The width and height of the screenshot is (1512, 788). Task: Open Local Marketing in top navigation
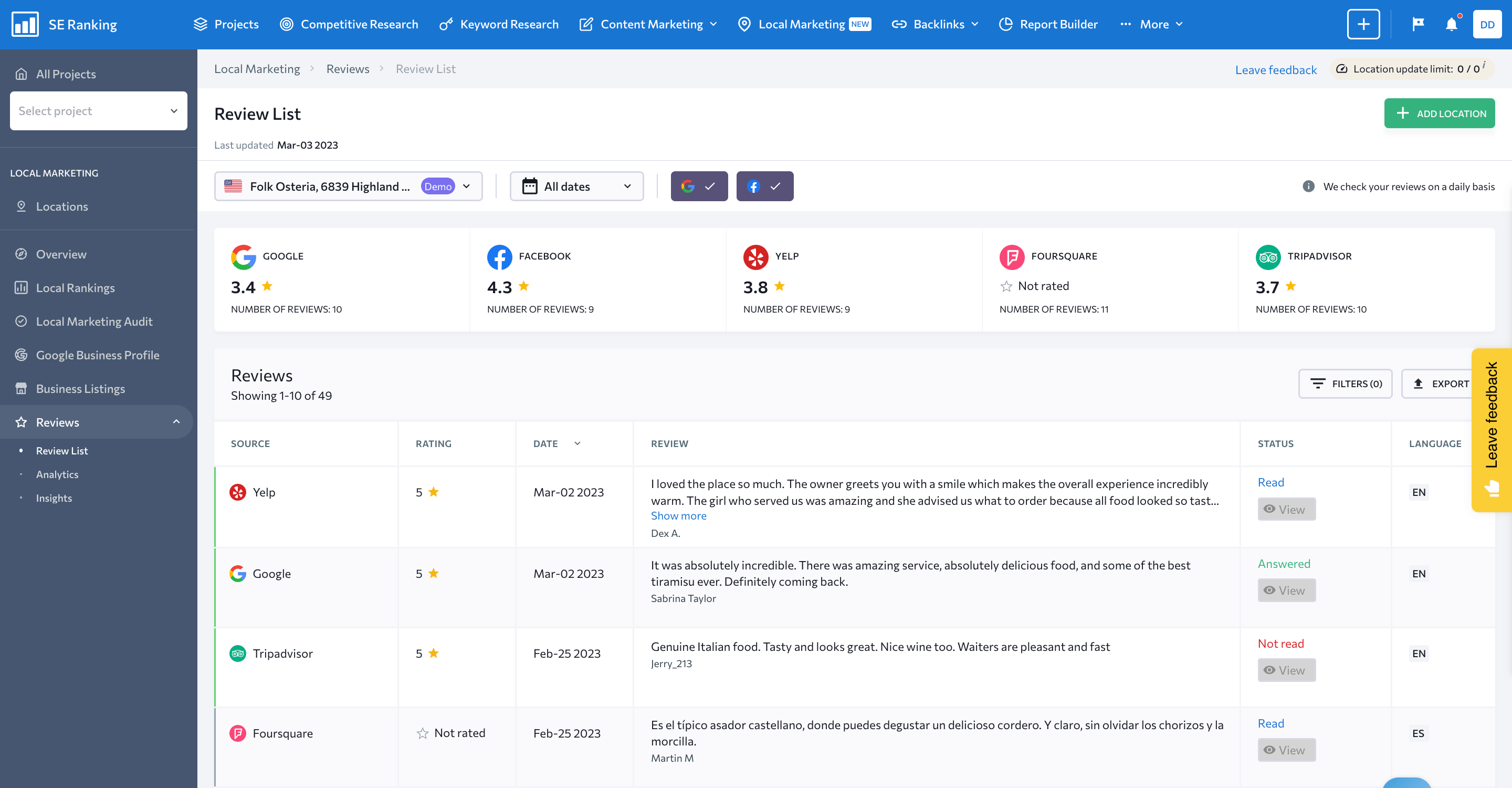[x=804, y=24]
